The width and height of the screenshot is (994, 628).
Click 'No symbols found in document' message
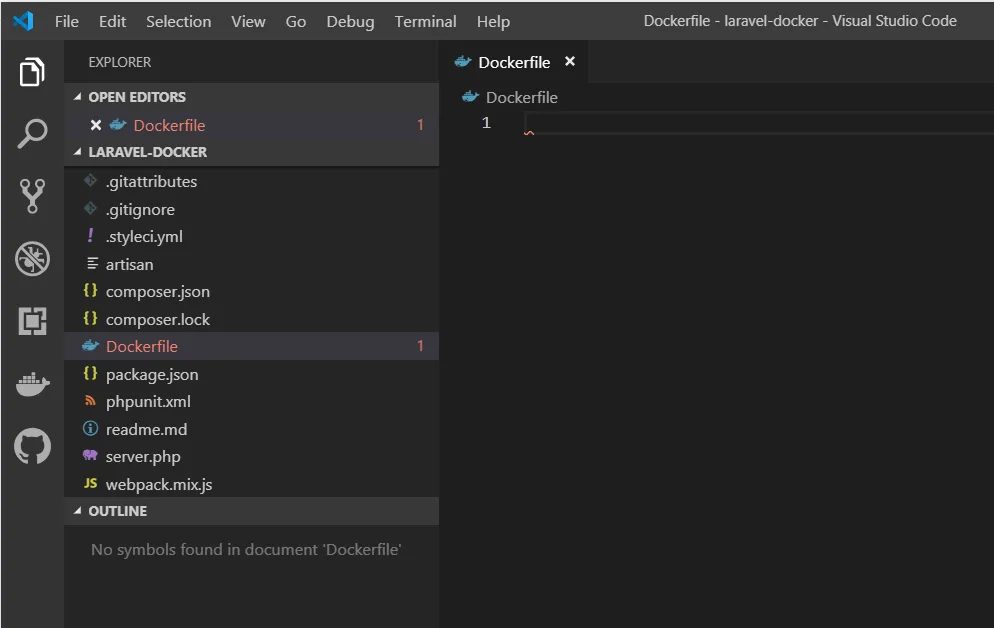tap(246, 549)
